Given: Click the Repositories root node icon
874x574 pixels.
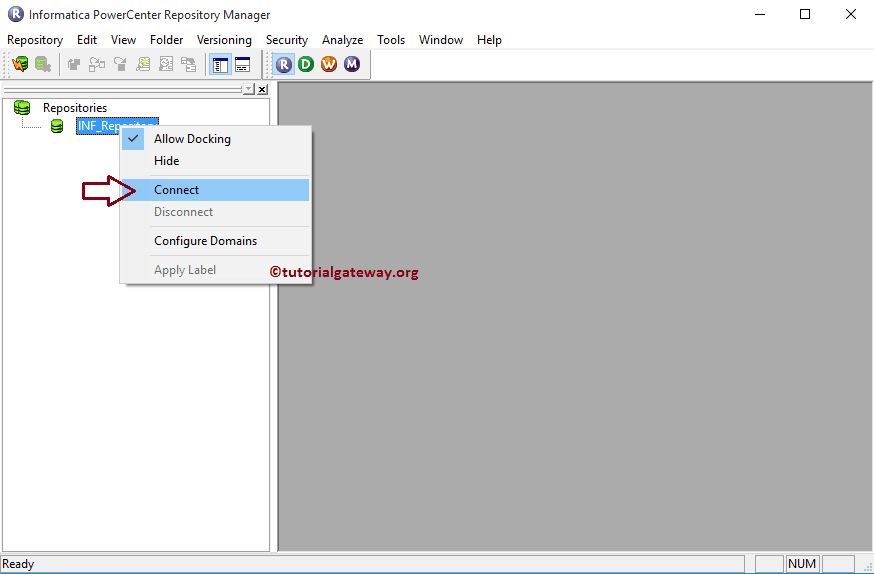Looking at the screenshot, I should [x=22, y=108].
